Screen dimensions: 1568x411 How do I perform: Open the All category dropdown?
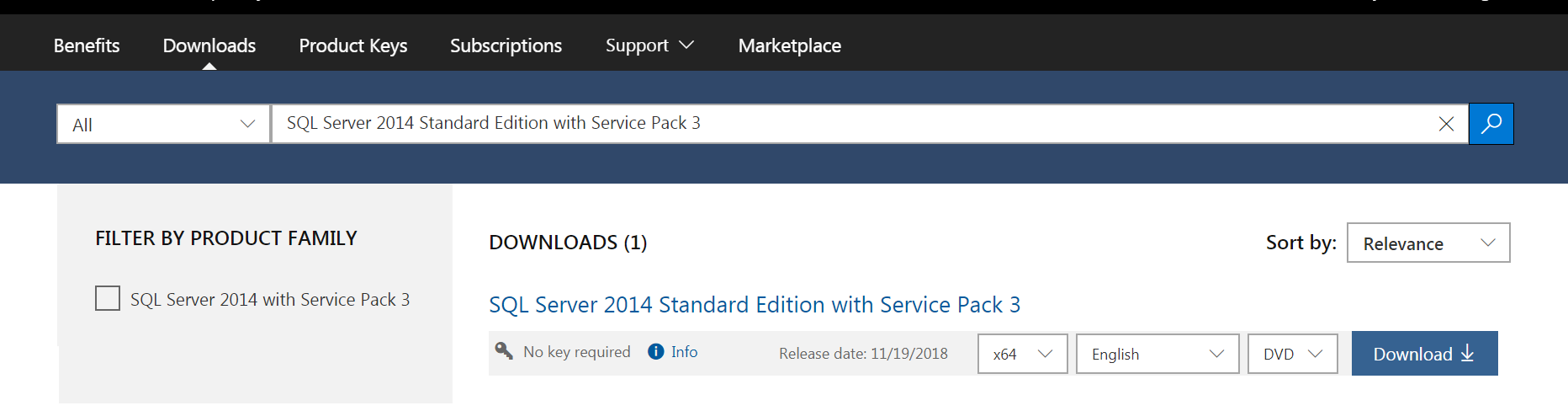(x=163, y=124)
